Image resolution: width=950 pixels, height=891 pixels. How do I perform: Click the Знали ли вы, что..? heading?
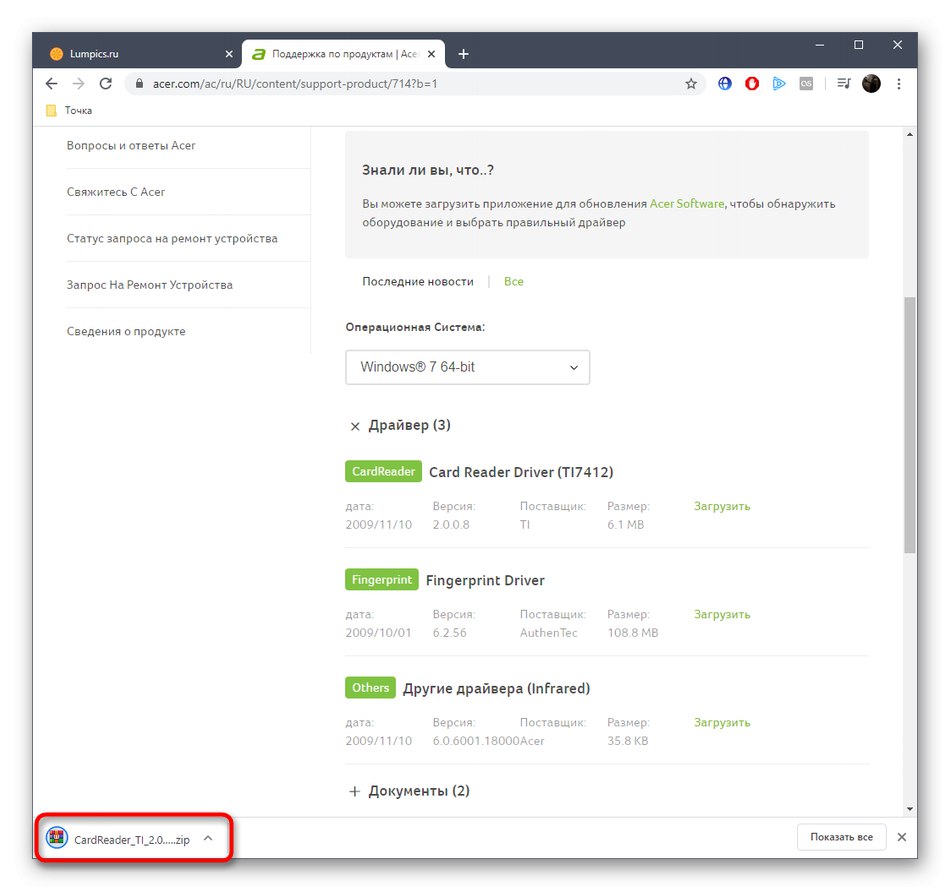coord(428,170)
